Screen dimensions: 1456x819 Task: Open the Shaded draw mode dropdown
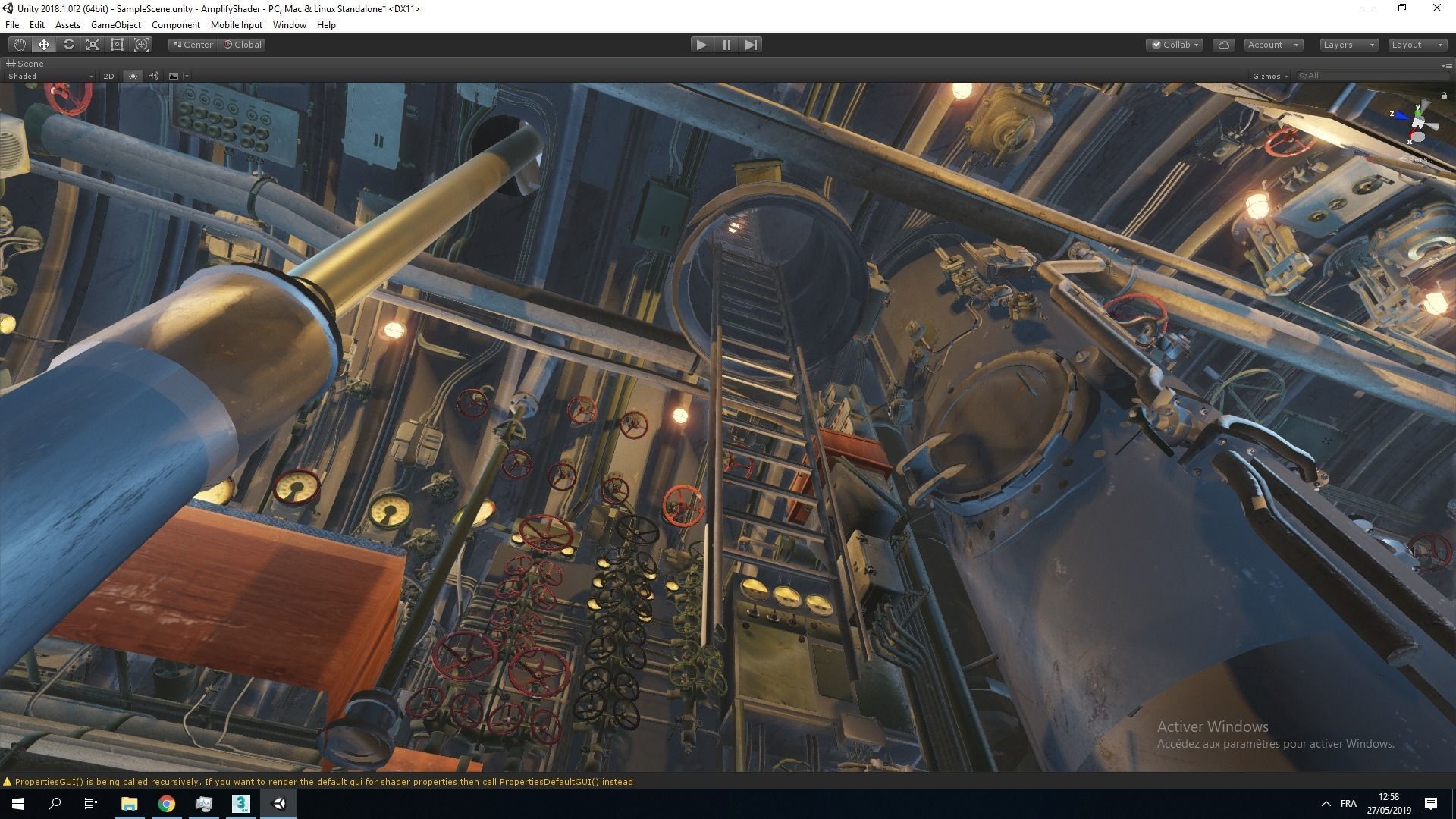50,76
